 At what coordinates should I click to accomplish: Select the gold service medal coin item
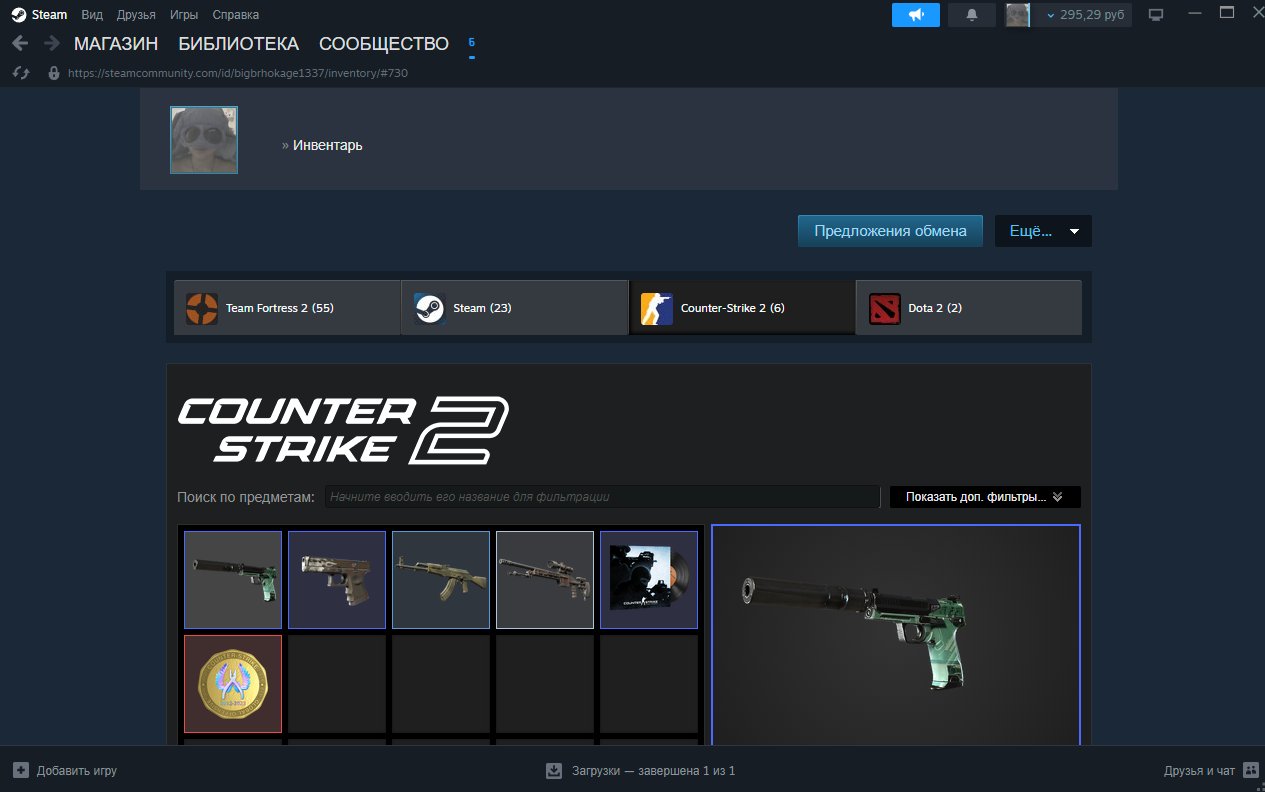click(x=233, y=684)
